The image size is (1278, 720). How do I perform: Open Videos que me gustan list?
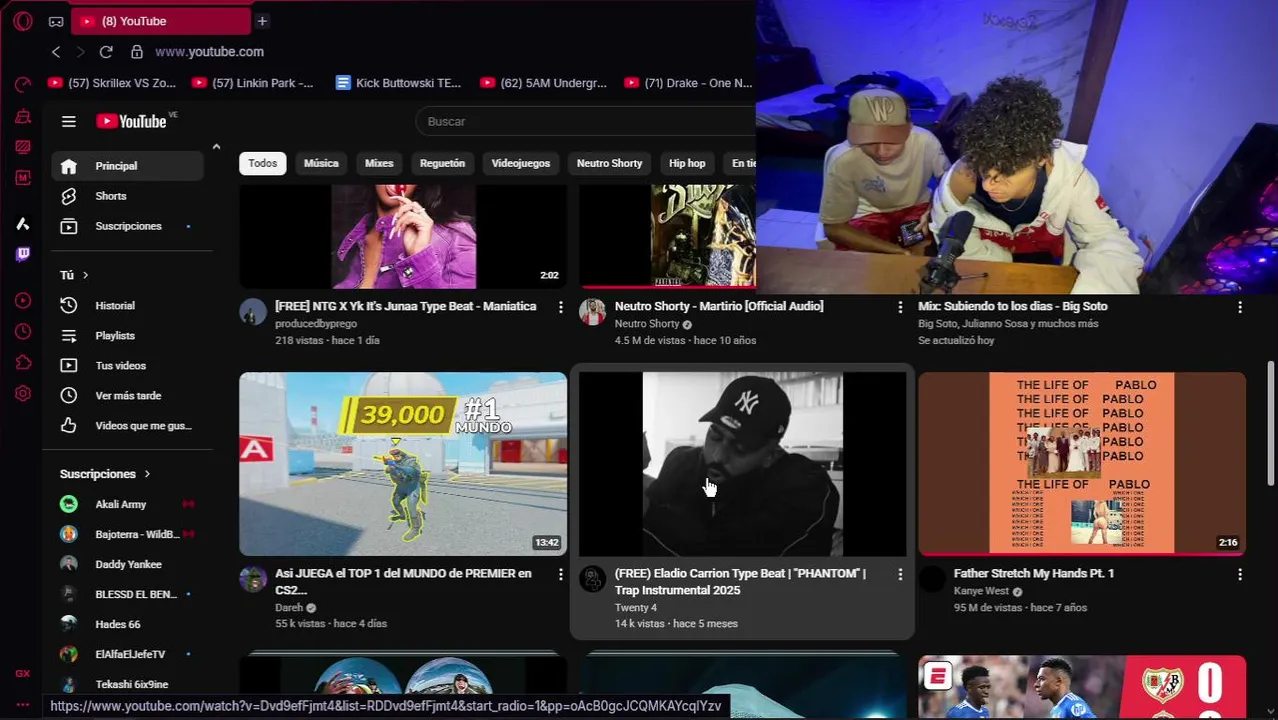pos(127,426)
